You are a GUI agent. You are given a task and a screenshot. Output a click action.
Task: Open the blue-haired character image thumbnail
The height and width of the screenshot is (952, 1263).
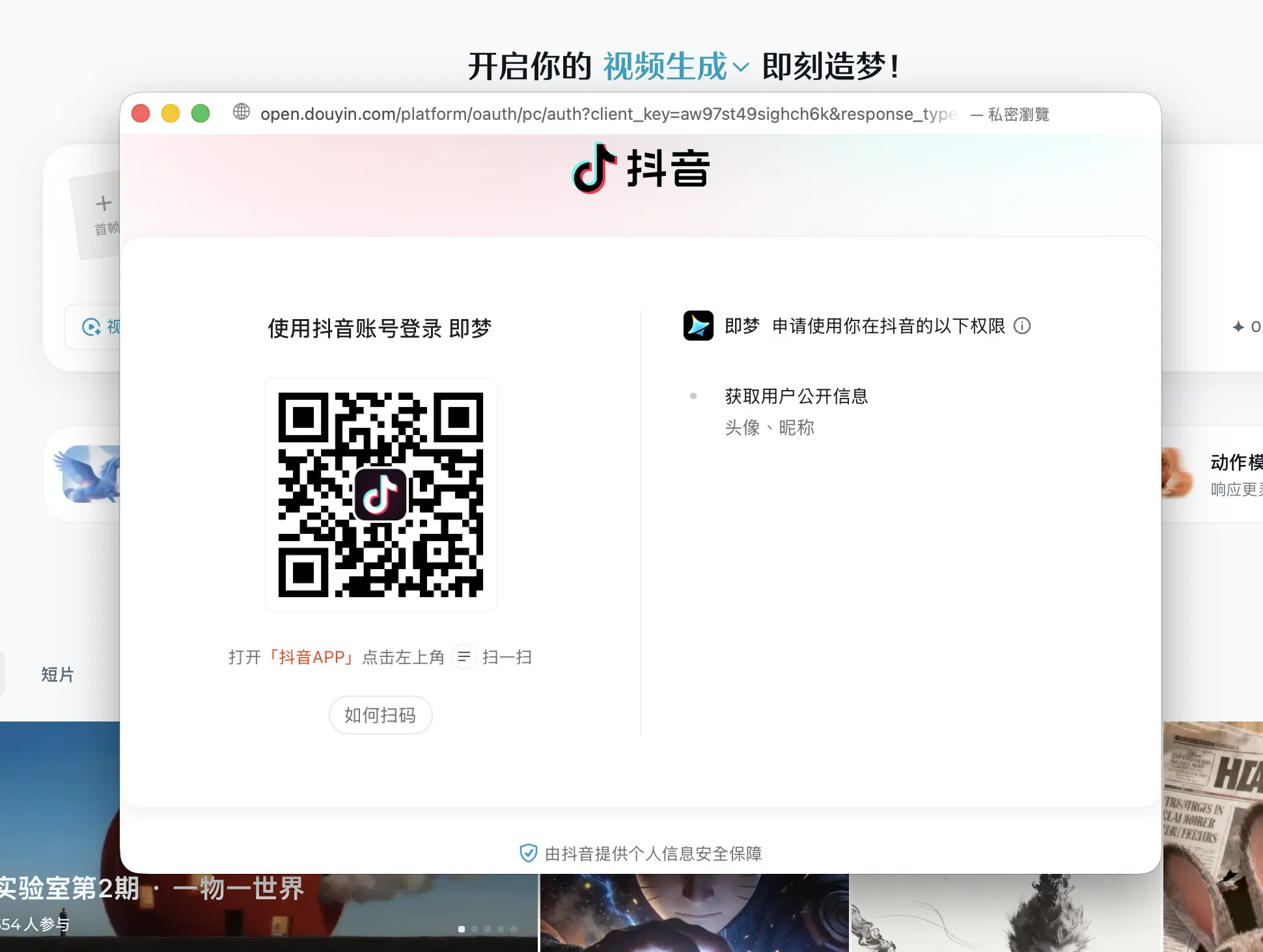[694, 913]
